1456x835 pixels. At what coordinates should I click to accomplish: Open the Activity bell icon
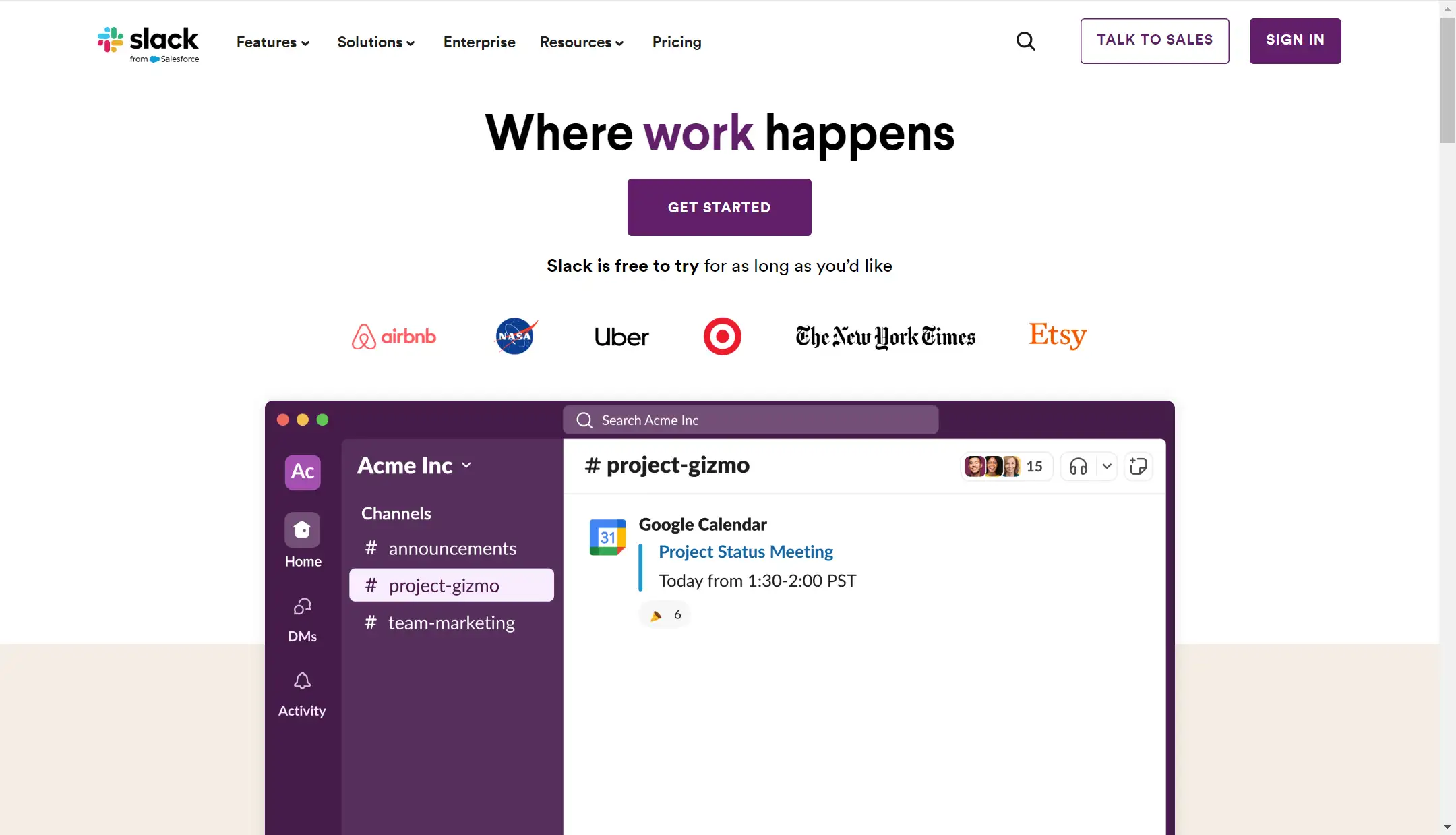(x=302, y=681)
